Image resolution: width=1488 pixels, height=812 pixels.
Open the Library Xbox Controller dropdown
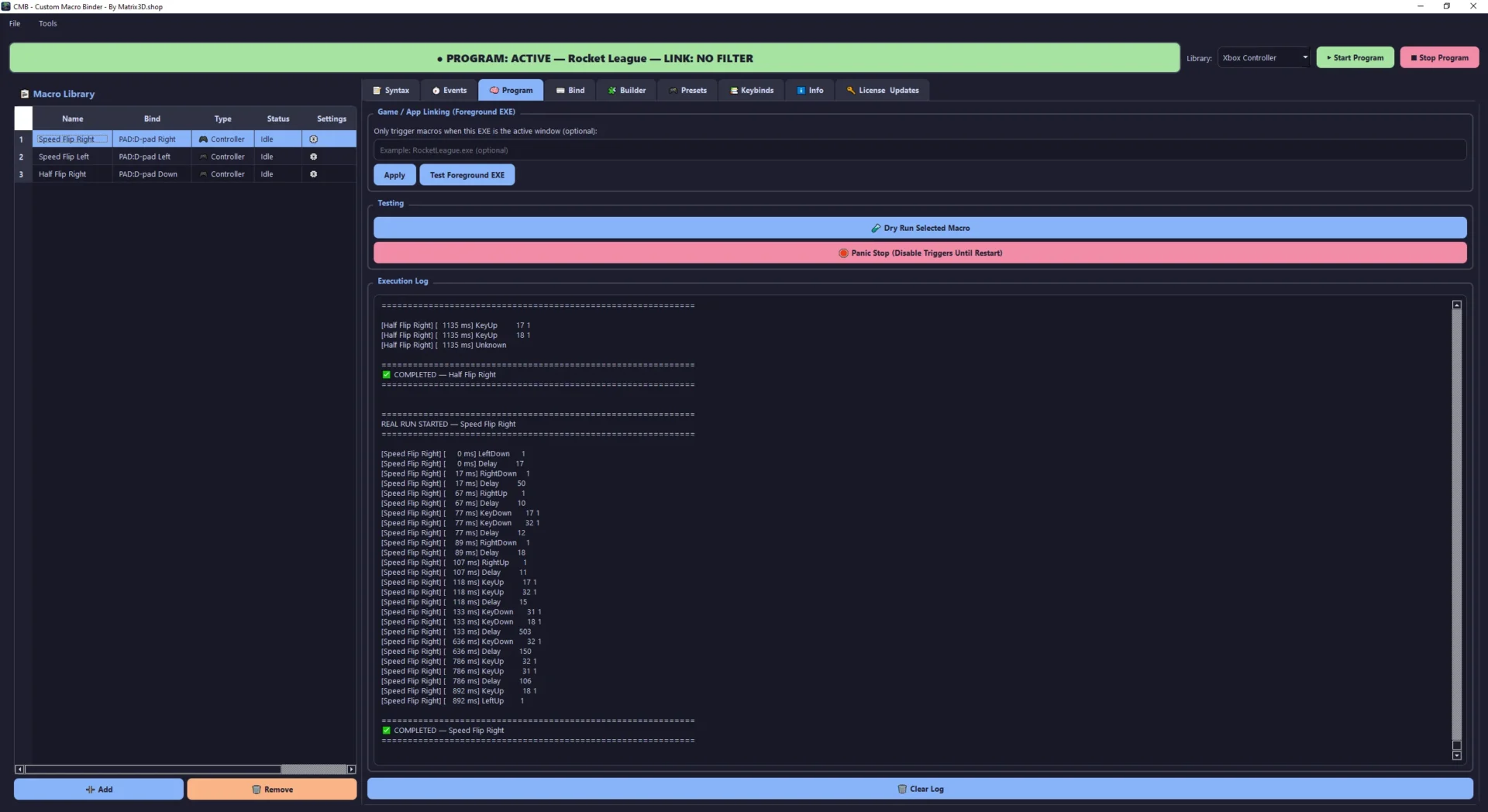click(x=1264, y=57)
